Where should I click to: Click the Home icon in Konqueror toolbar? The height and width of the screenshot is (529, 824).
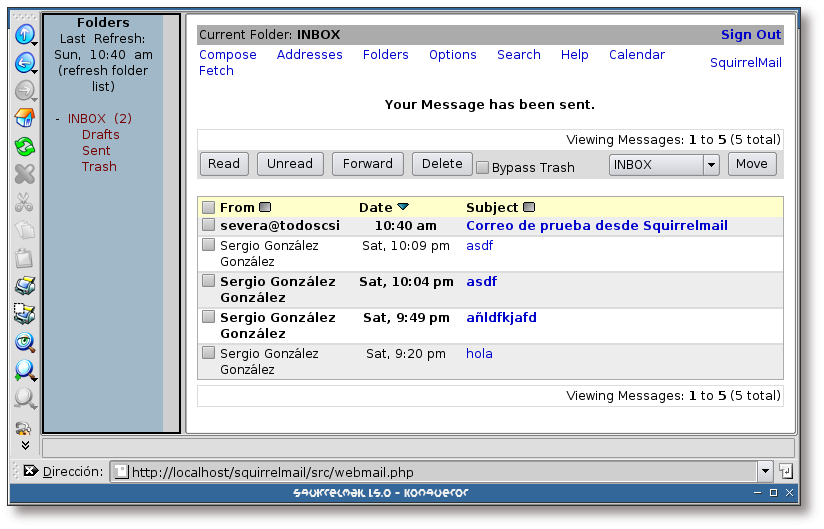24,118
